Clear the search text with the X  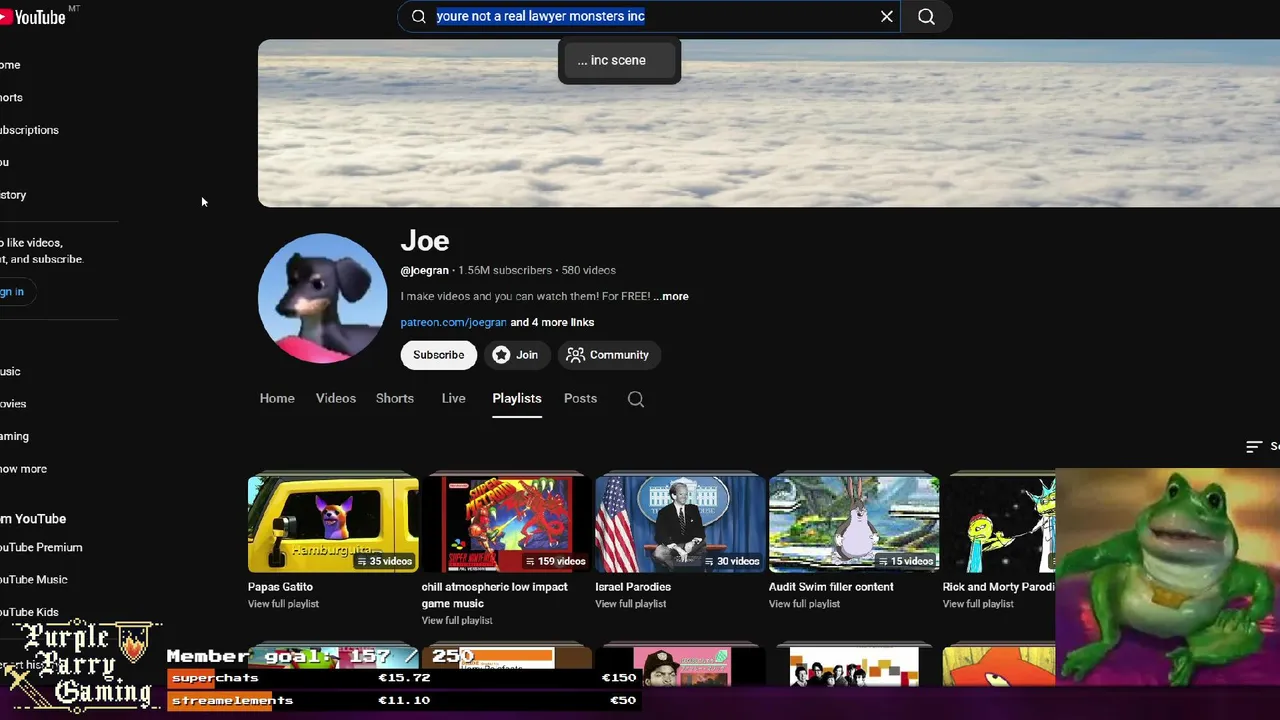tap(886, 16)
